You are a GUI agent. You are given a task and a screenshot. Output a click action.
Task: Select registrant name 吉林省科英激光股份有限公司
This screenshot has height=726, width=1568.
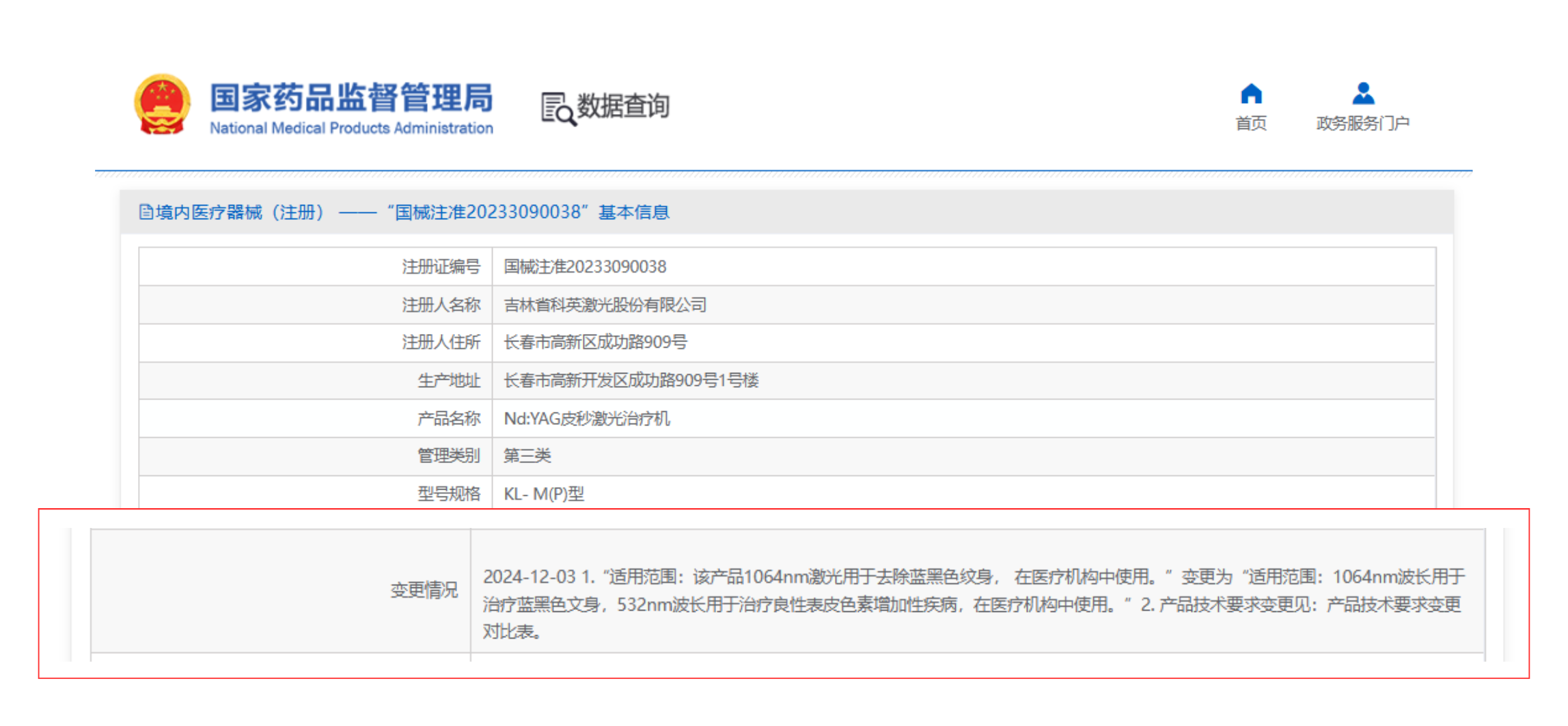[x=605, y=305]
